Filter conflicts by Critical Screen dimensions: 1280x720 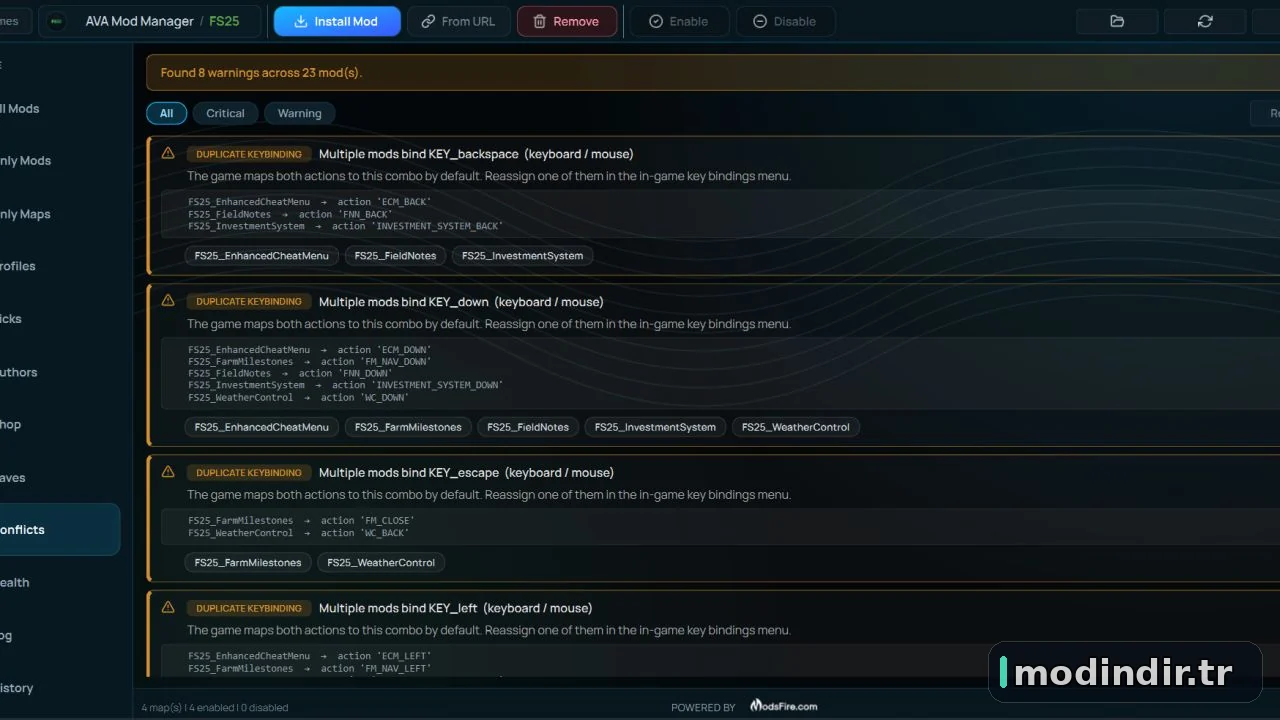[225, 113]
